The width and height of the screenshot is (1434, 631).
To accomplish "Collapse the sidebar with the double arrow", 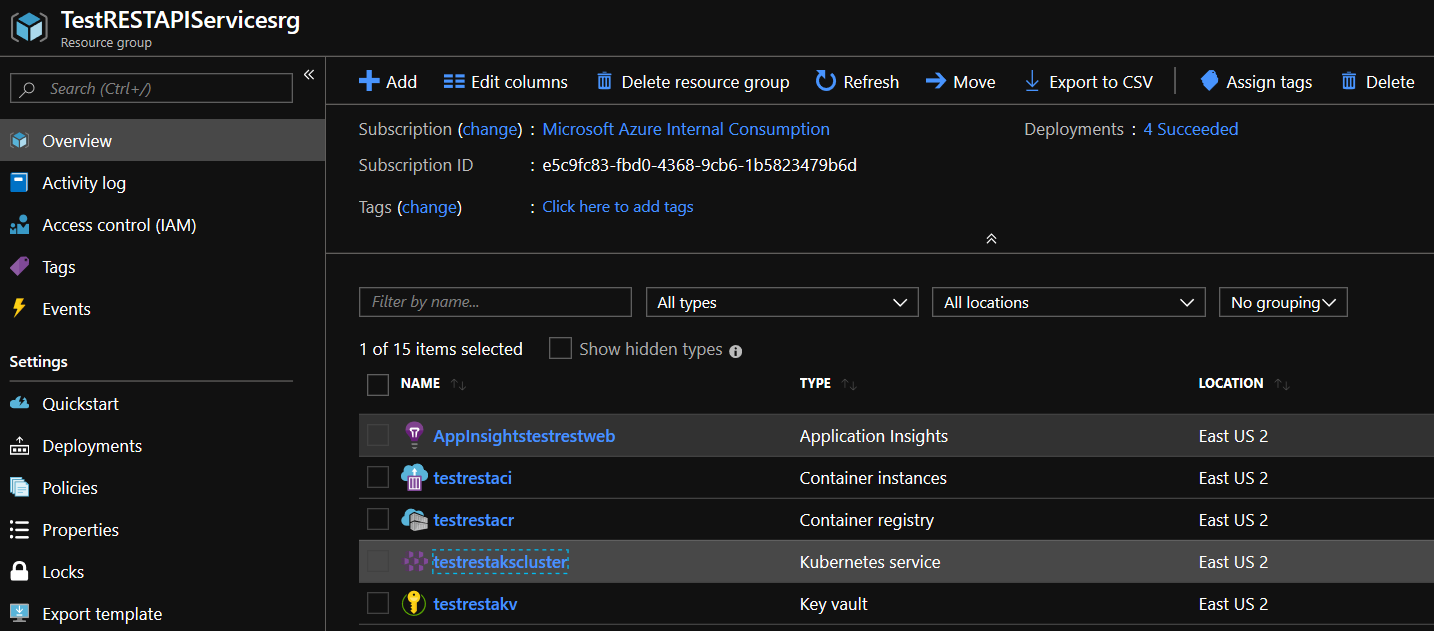I will (309, 75).
